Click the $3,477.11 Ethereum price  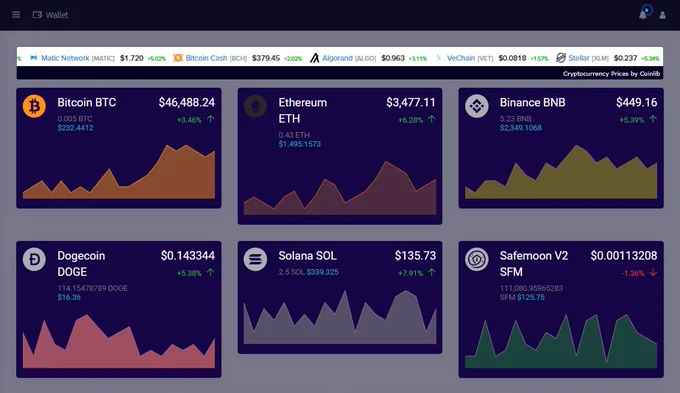click(411, 102)
